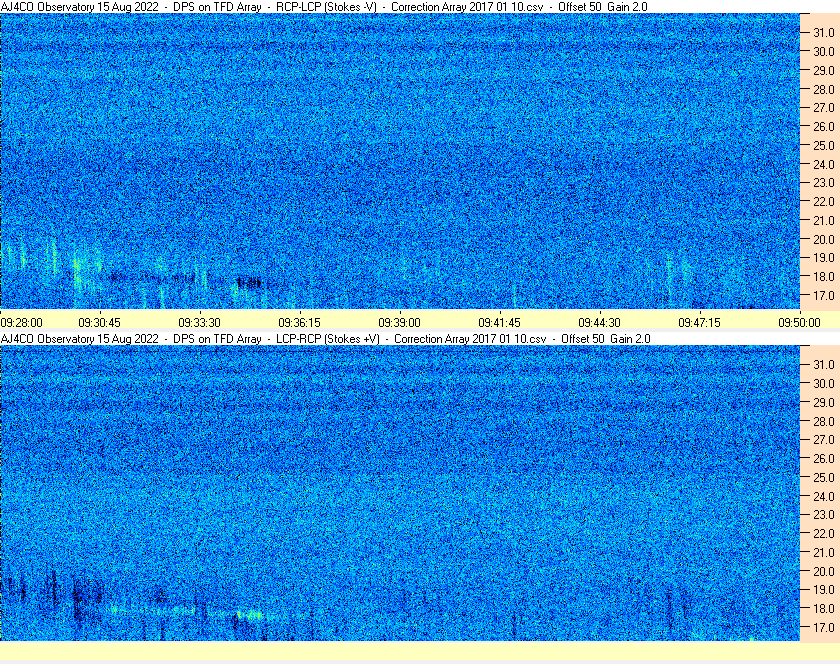Select the 09:41:45 time axis label
Viewport: 840px width, 664px height.
[499, 323]
